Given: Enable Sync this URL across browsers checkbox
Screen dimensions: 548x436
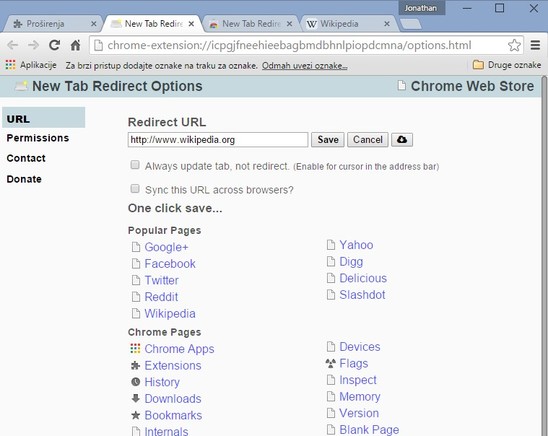Looking at the screenshot, I should point(135,189).
